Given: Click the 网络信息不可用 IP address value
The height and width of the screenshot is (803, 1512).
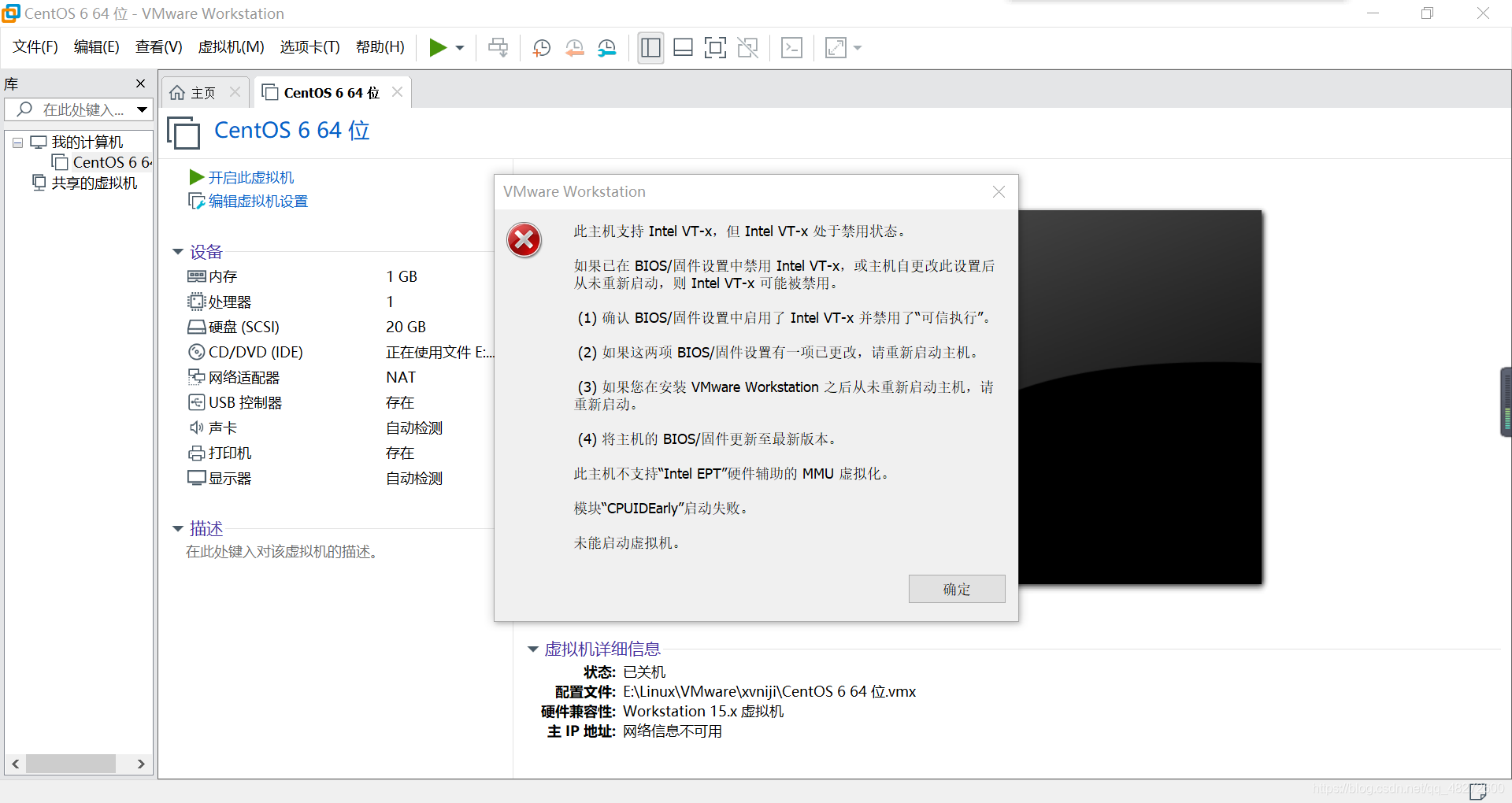Looking at the screenshot, I should tap(673, 731).
